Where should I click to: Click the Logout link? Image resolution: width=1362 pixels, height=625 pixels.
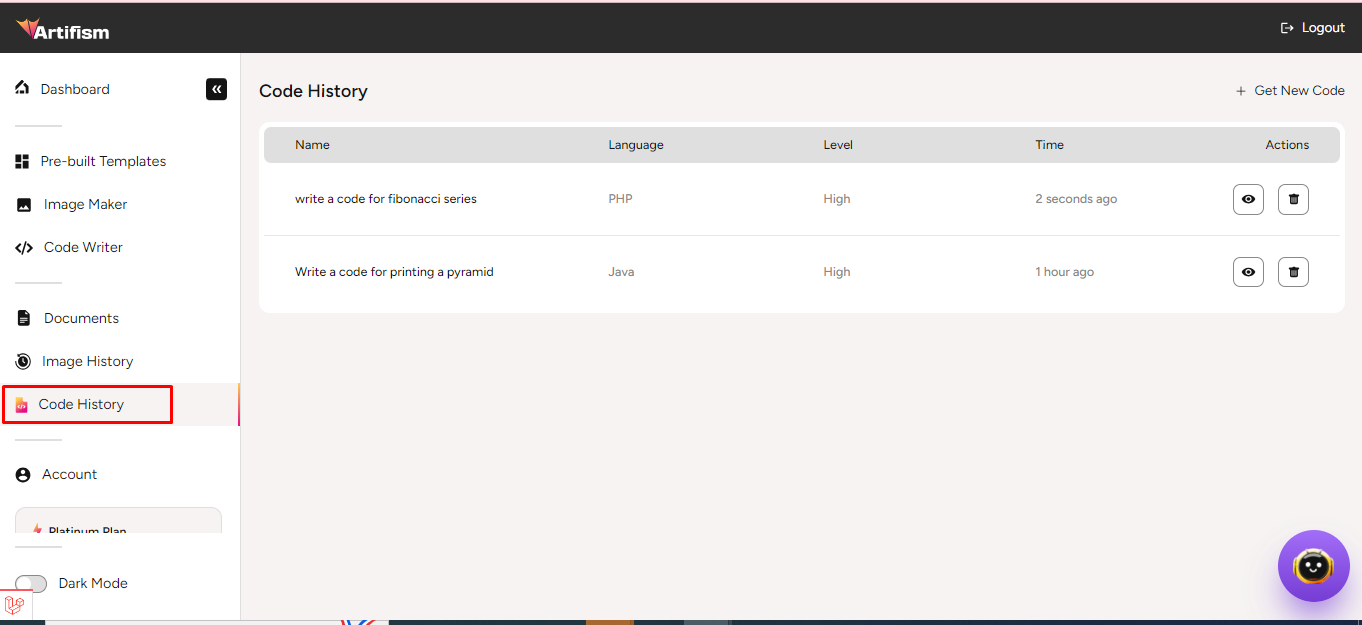pos(1313,28)
